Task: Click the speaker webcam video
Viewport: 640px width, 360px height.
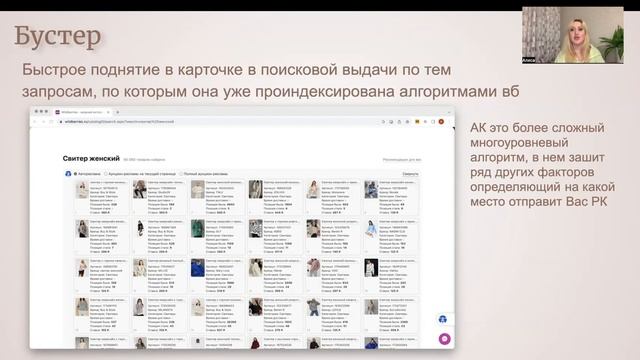Action: pos(573,35)
